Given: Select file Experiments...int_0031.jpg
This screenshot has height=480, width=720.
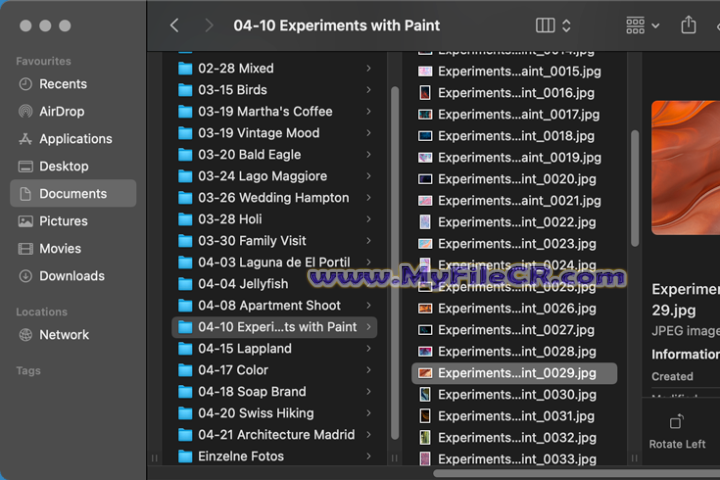Looking at the screenshot, I should [514, 416].
